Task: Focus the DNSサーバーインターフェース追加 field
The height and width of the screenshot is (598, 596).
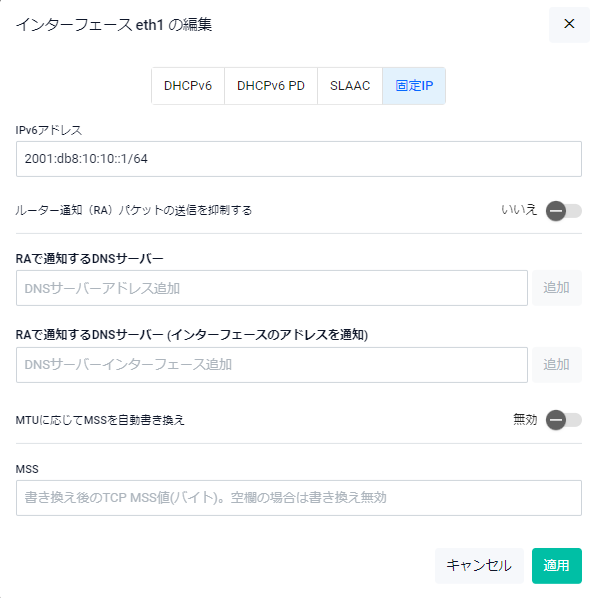Action: pyautogui.click(x=271, y=365)
